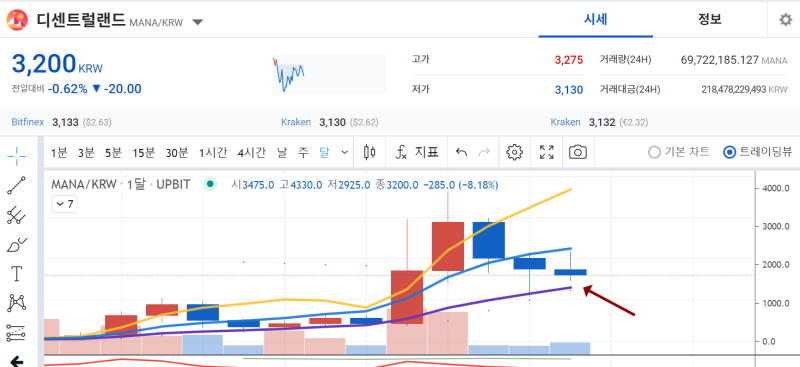Viewport: 800px width, 367px height.
Task: Open page settings gear at top right
Action: [785, 20]
